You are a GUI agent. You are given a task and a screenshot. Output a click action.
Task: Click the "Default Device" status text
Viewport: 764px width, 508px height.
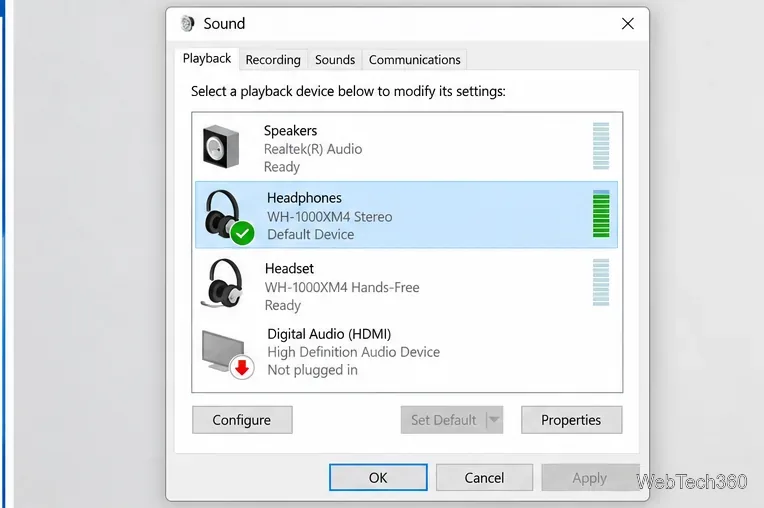coord(310,234)
